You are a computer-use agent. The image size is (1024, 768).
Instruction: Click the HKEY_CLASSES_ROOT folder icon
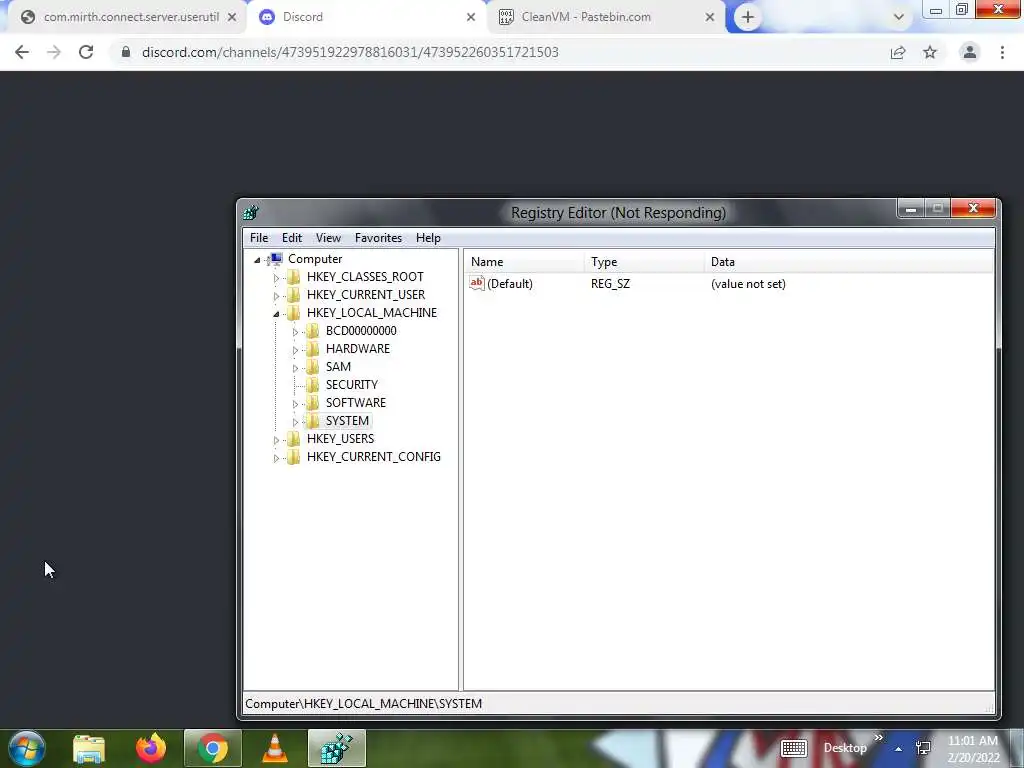tap(294, 277)
